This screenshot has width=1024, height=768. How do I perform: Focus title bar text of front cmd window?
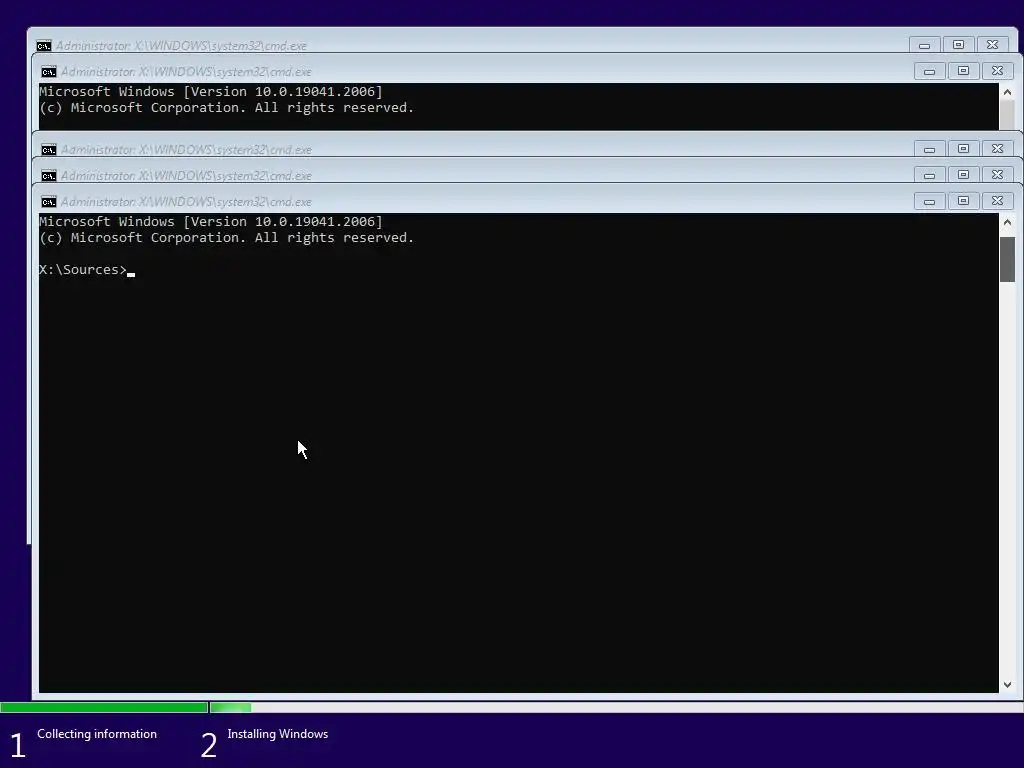click(186, 202)
